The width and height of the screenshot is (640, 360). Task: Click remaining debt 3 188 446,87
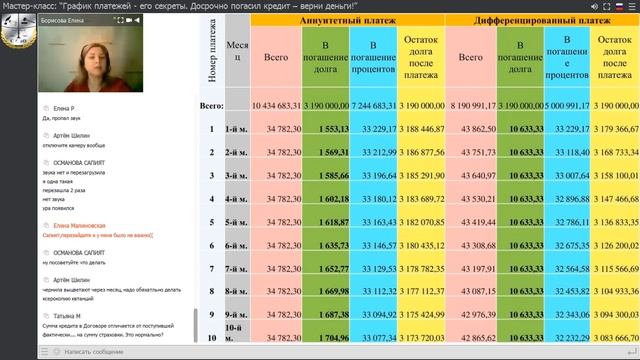[x=422, y=129]
